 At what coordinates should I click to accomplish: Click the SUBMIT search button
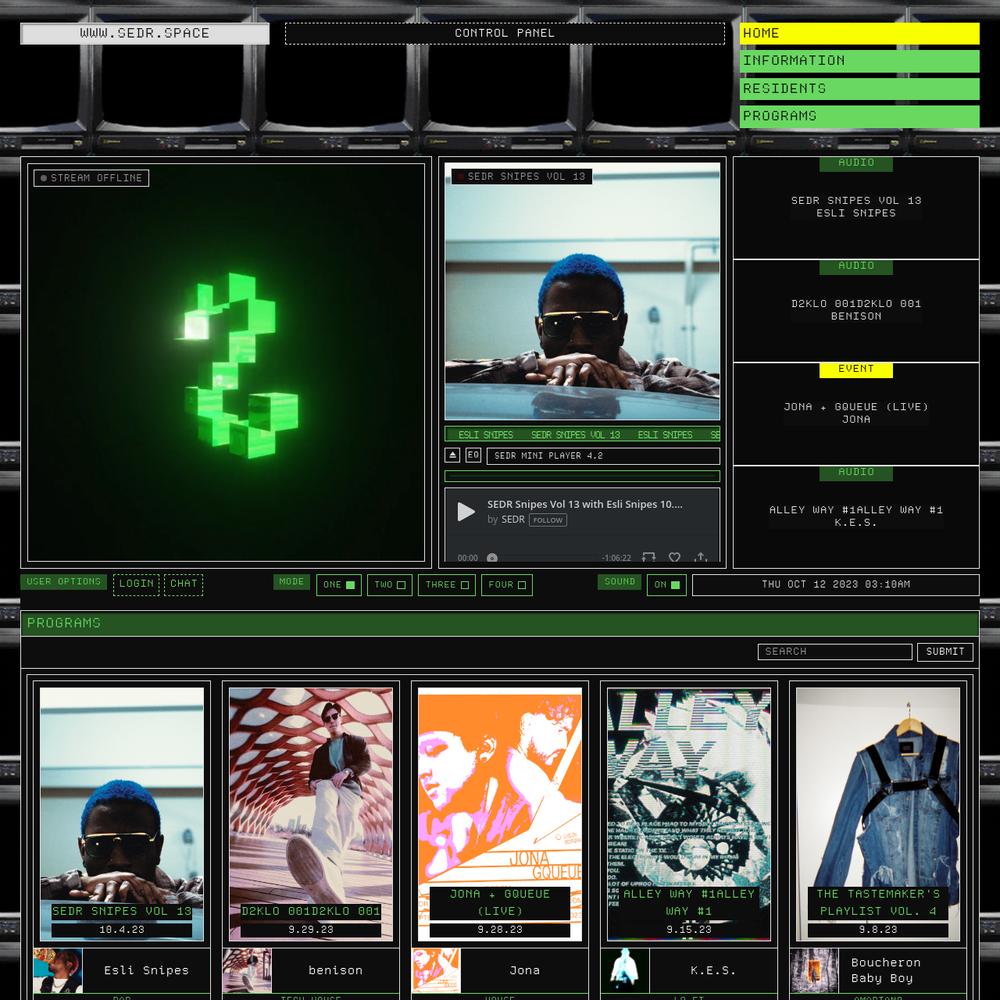945,652
